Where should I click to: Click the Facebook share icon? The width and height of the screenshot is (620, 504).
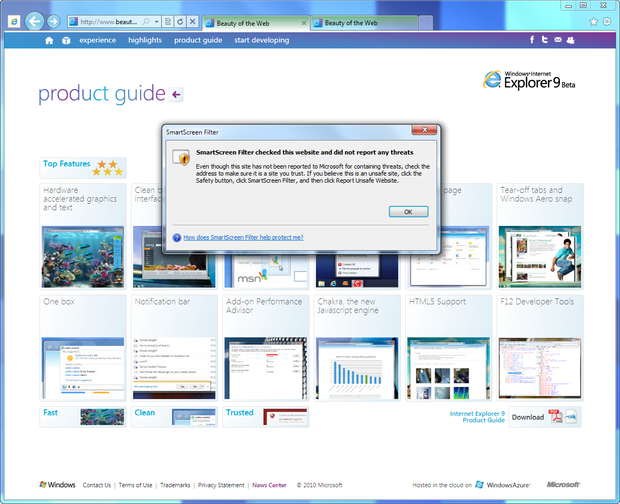pos(532,40)
